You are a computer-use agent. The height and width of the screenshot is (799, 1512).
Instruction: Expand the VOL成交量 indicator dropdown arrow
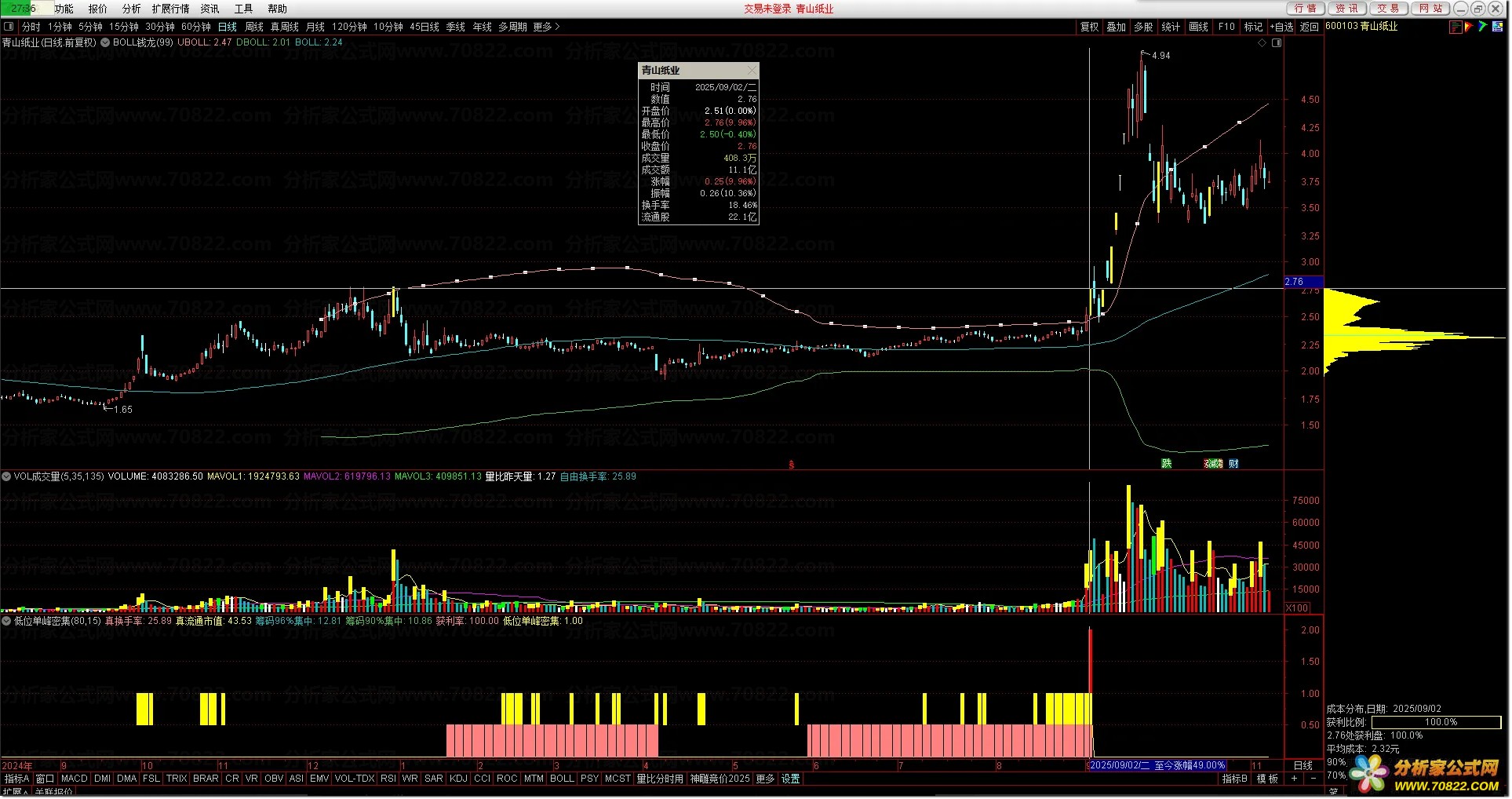[6, 476]
